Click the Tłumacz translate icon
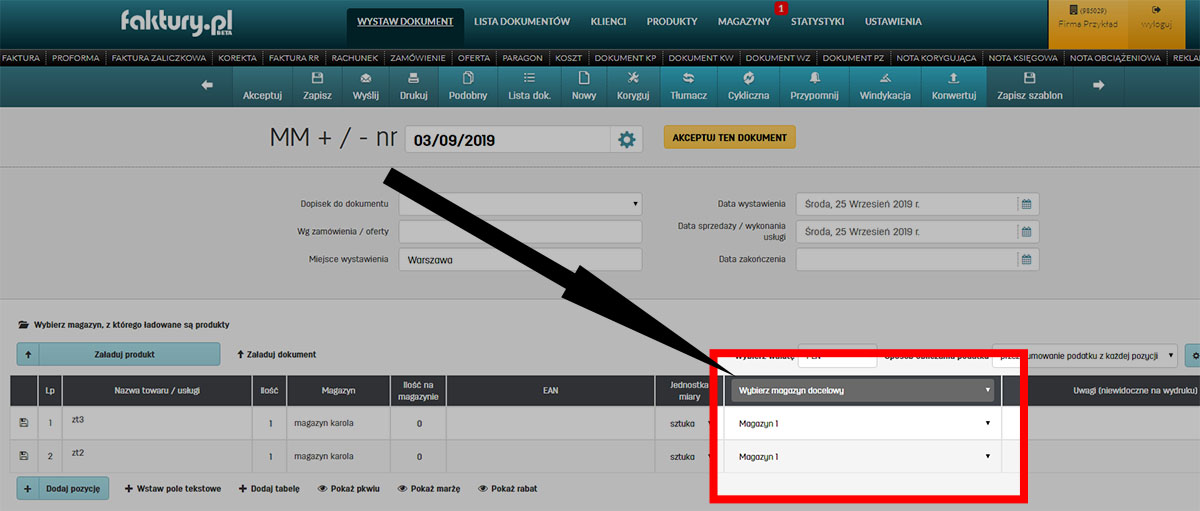Viewport: 1200px width, 511px height. tap(689, 79)
